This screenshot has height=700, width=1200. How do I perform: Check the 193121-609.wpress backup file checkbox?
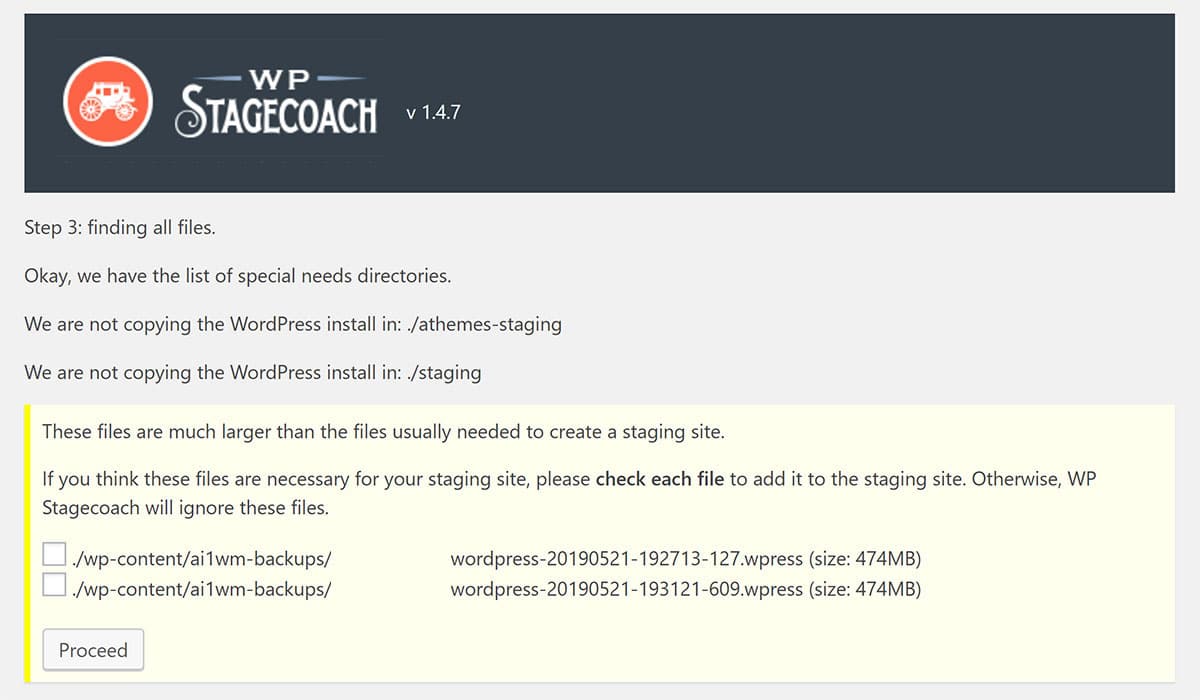click(55, 585)
